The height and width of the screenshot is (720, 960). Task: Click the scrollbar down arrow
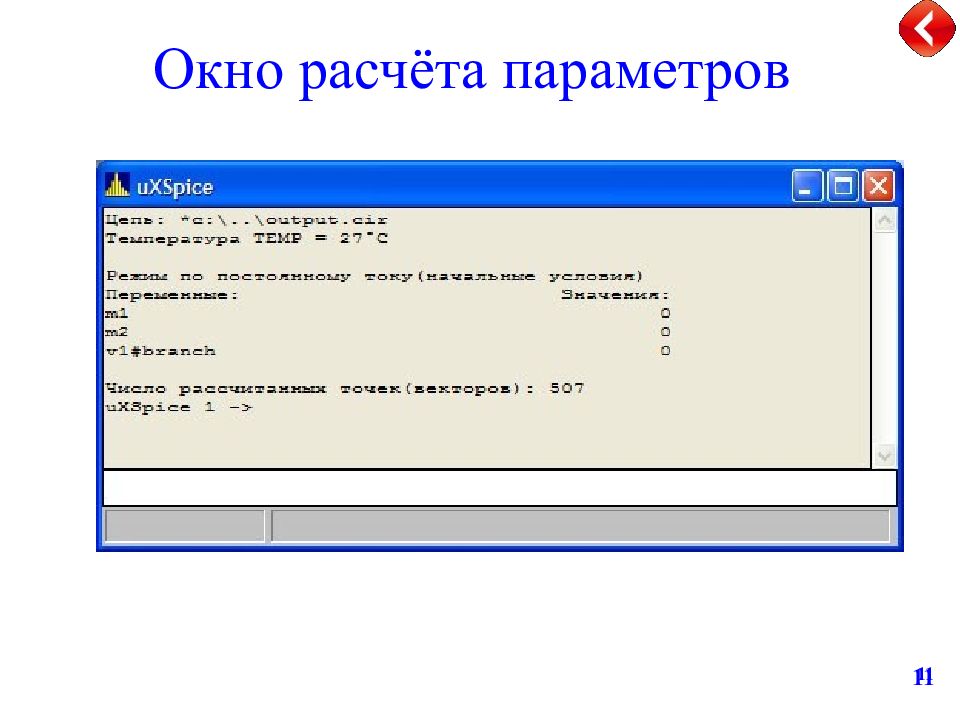coord(885,456)
